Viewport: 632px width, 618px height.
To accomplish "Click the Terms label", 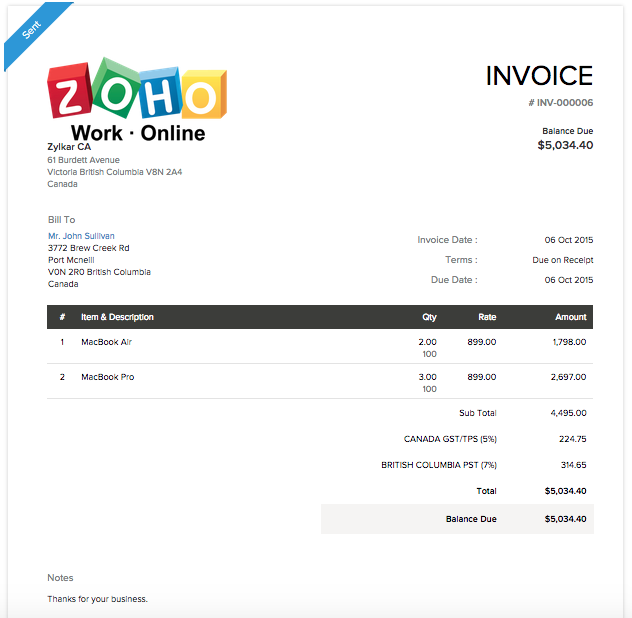I will coord(461,260).
